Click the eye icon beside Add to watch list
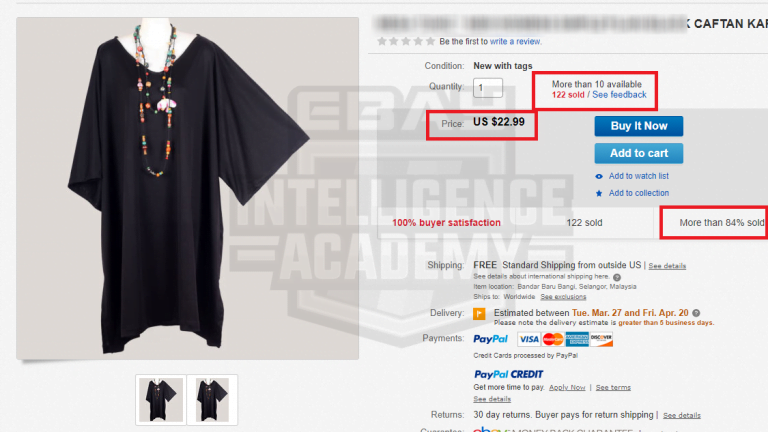Screen dimensions: 768x432 (599, 176)
